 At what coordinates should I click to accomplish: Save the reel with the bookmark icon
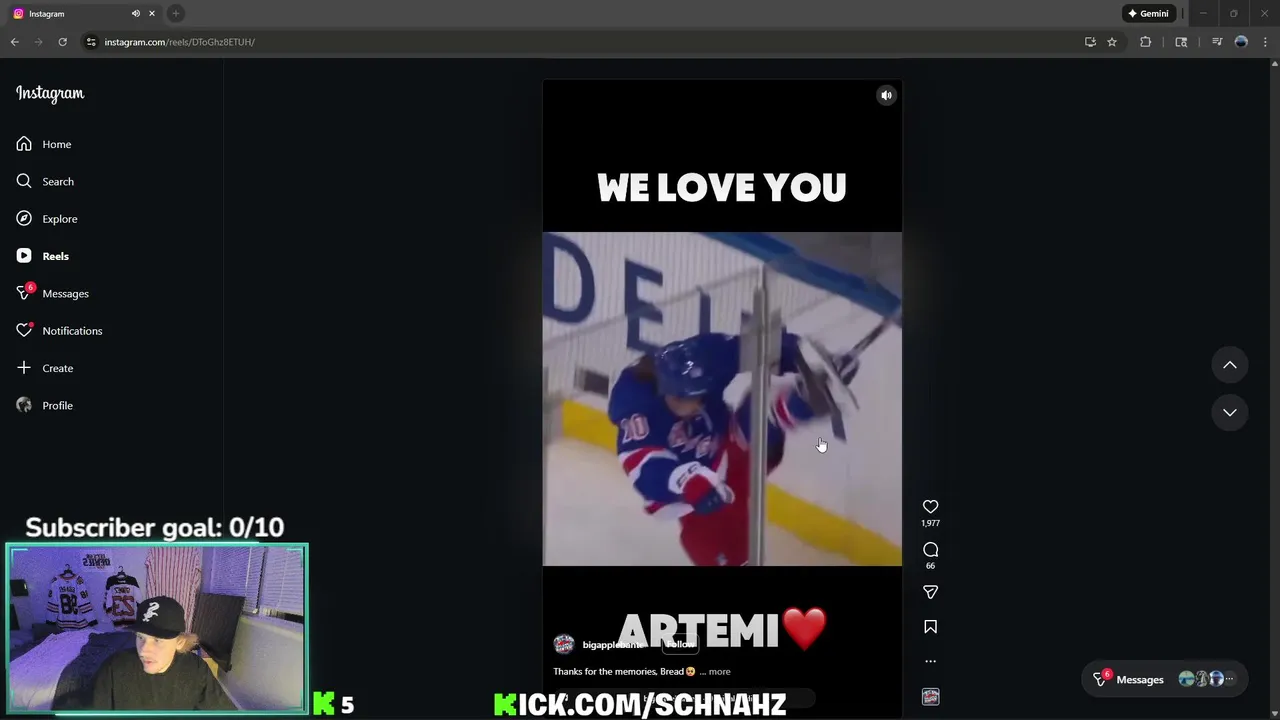click(x=930, y=627)
